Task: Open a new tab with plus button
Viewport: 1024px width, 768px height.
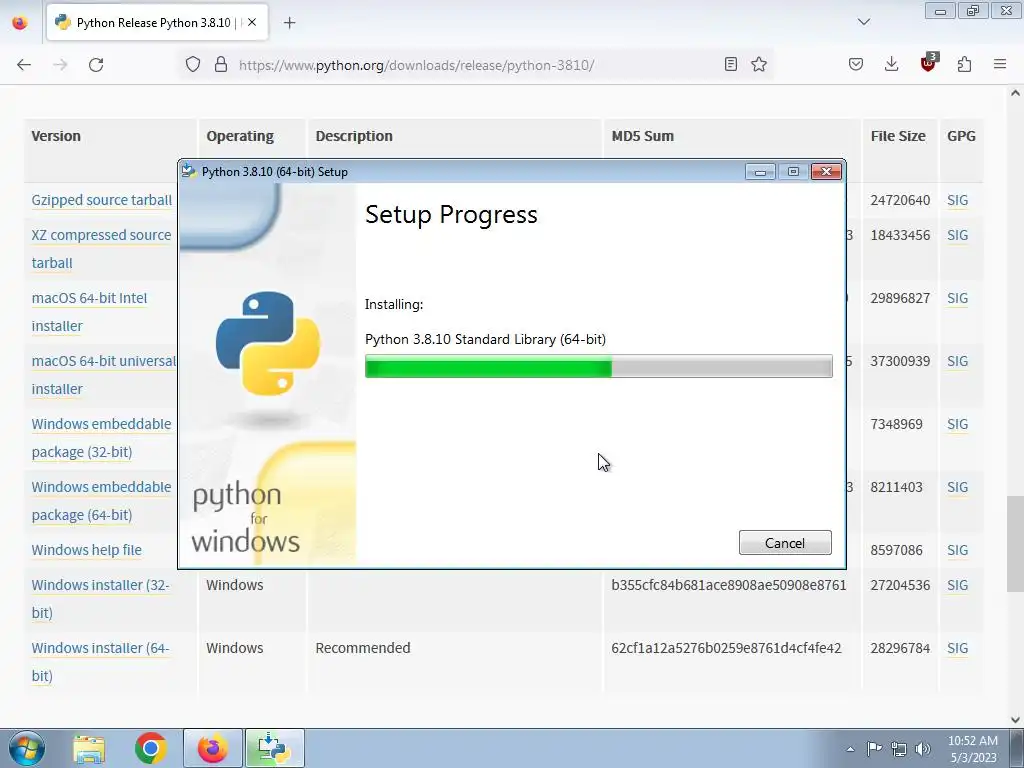Action: click(289, 23)
